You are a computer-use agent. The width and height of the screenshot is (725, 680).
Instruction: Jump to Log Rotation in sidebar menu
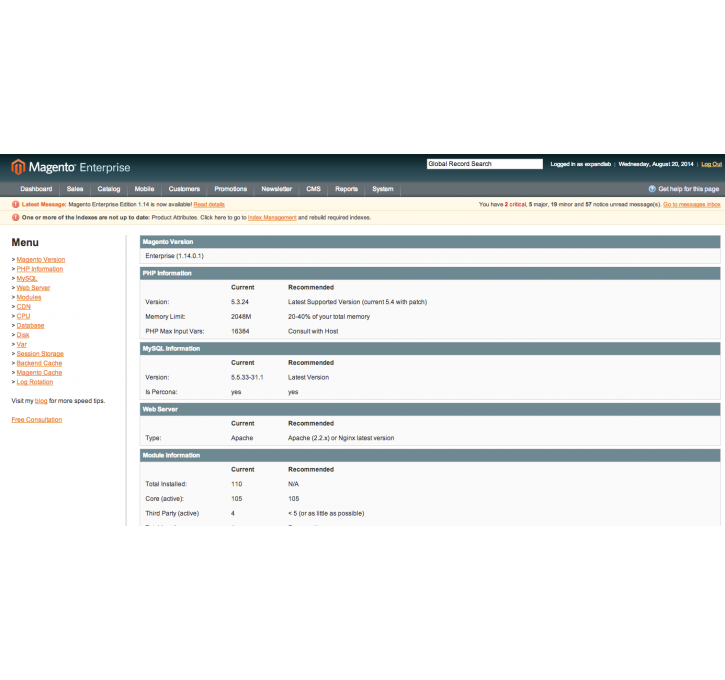[x=35, y=382]
